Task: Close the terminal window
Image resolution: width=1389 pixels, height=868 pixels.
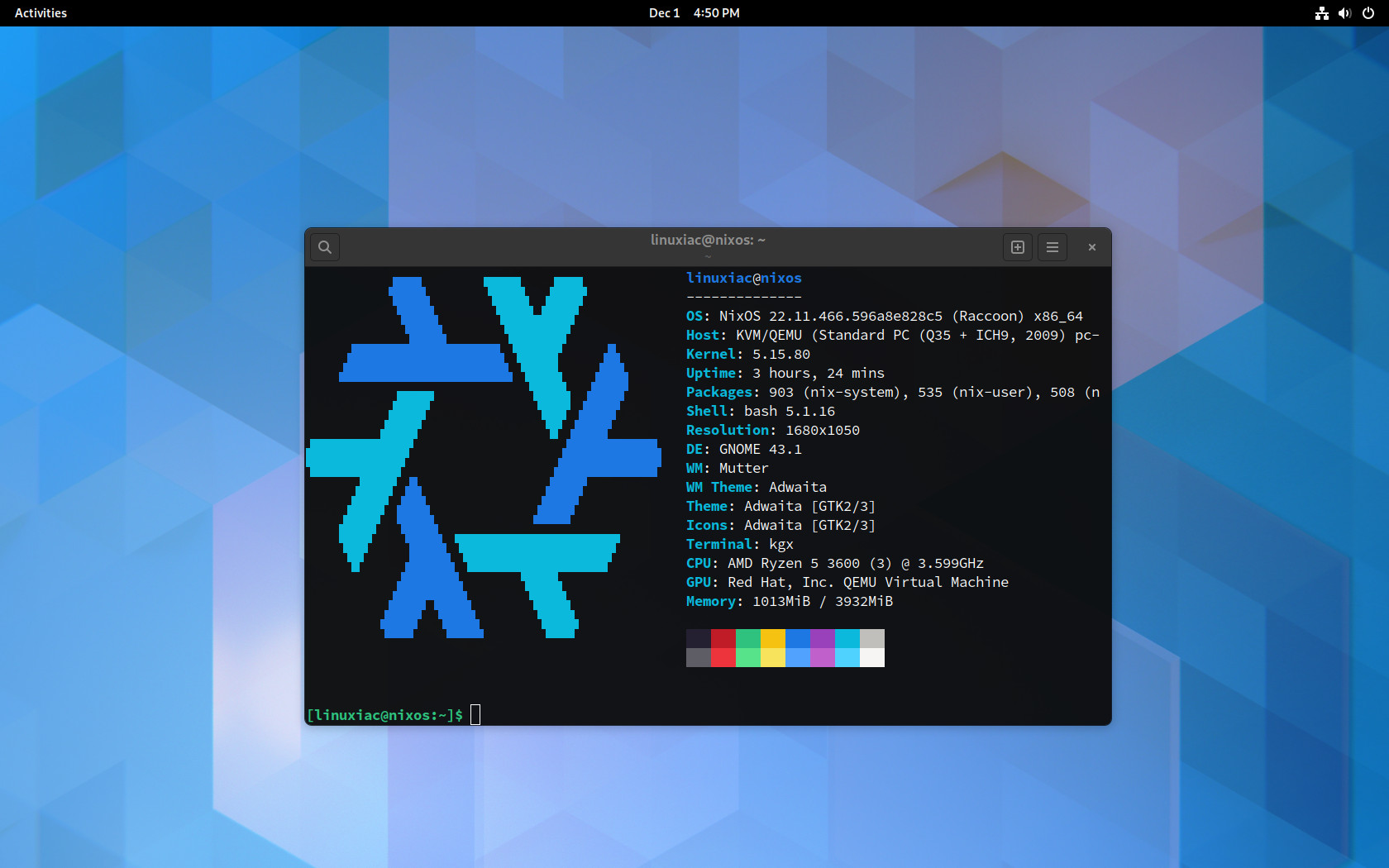Action: point(1092,247)
